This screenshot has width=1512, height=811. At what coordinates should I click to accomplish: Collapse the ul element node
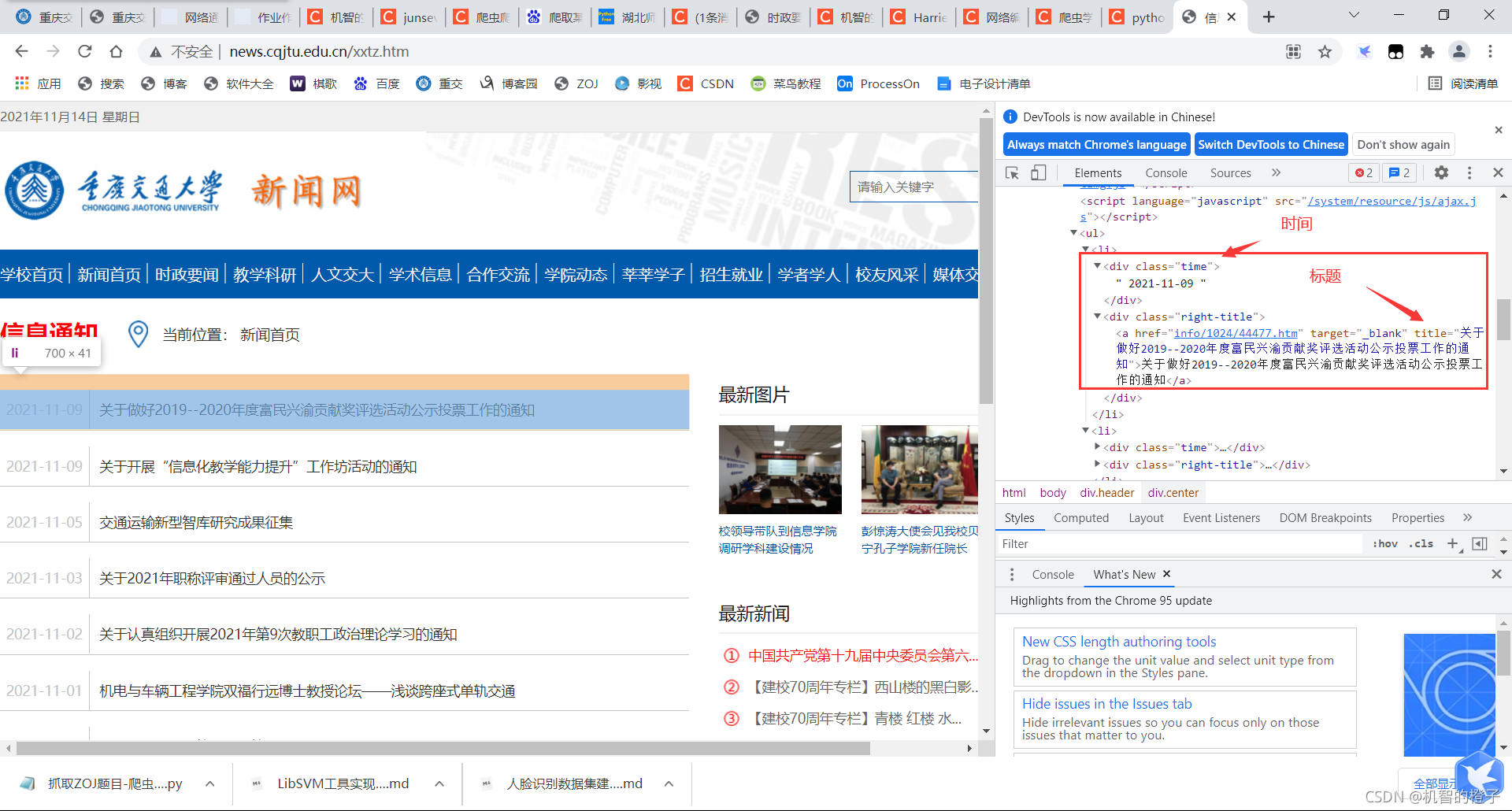pos(1073,233)
